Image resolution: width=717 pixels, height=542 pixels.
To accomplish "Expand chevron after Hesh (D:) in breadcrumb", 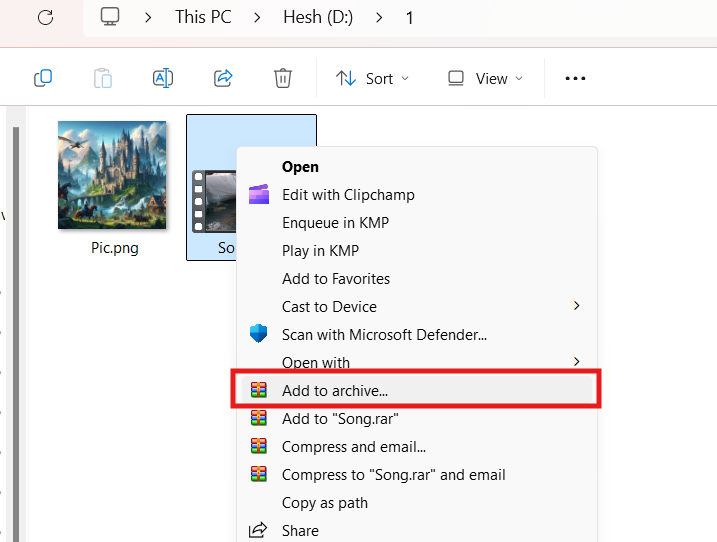I will [x=379, y=18].
